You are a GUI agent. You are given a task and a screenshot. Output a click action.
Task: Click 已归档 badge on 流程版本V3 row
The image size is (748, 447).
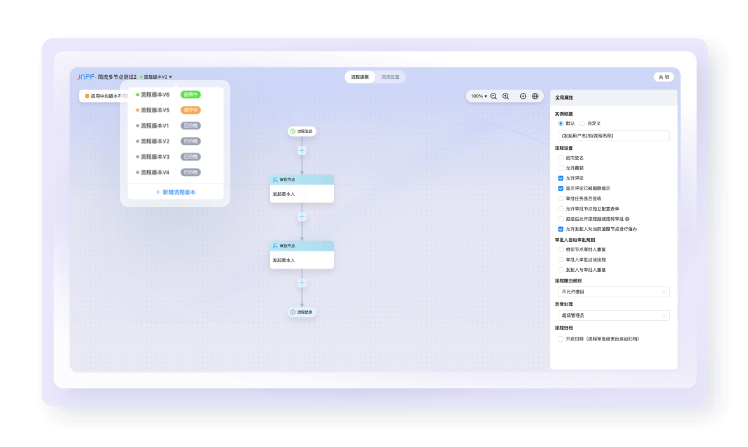190,157
